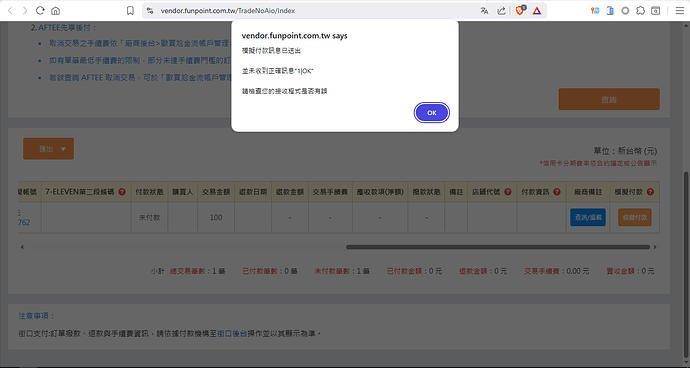
Task: Confirm the alert with OK button
Action: (432, 113)
